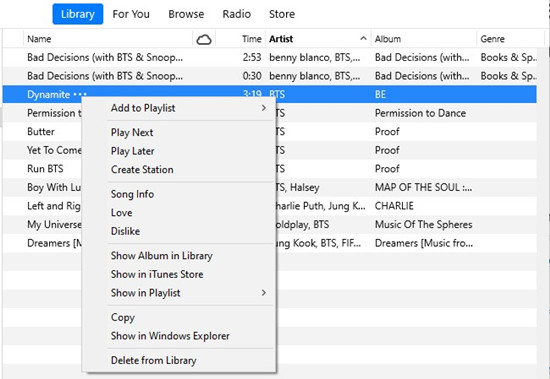Click the CHARLIE album cell
Screen dimensions: 550x379
394,206
